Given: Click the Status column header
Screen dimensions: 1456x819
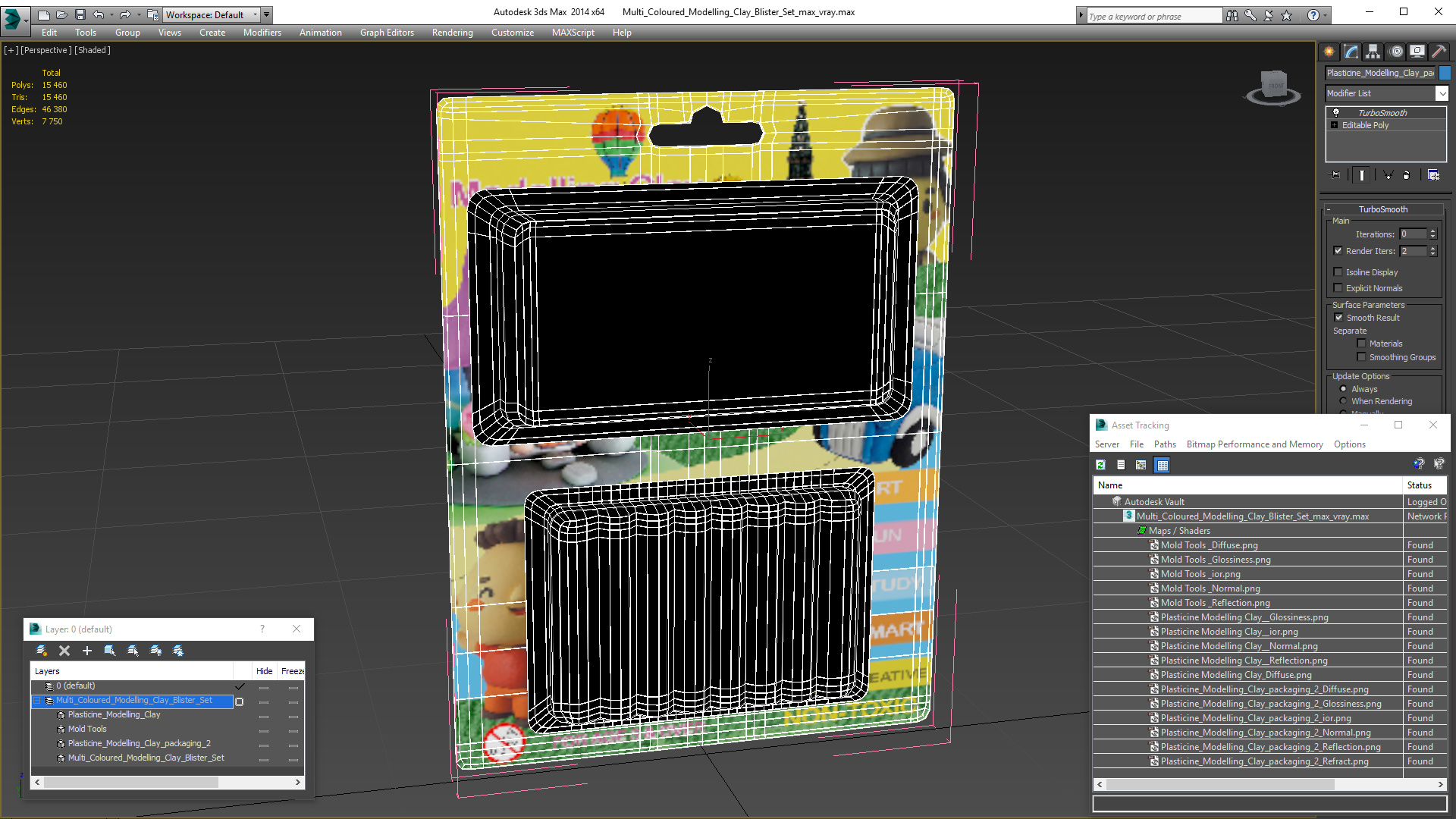Looking at the screenshot, I should [x=1425, y=485].
